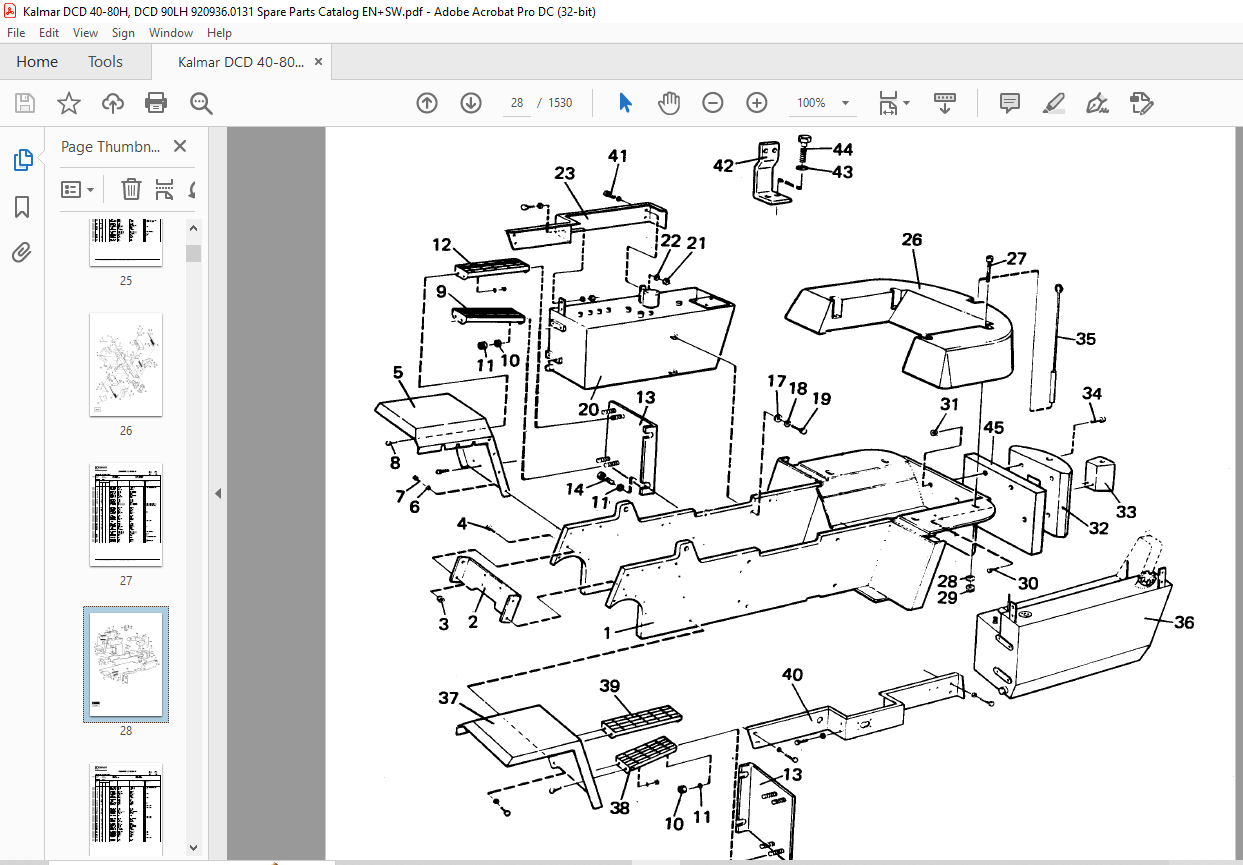The image size is (1243, 865).
Task: Close the Page Thumbnails pane
Action: [x=180, y=146]
